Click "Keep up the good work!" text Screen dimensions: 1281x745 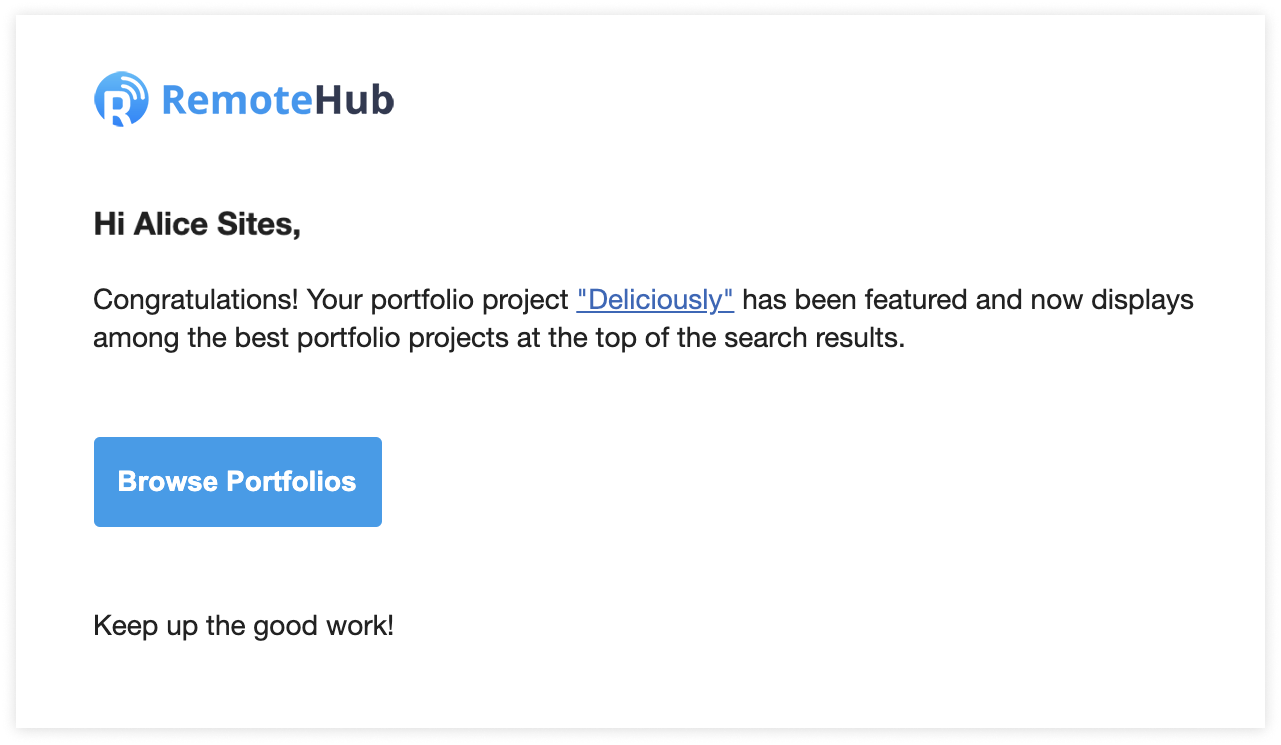point(244,626)
